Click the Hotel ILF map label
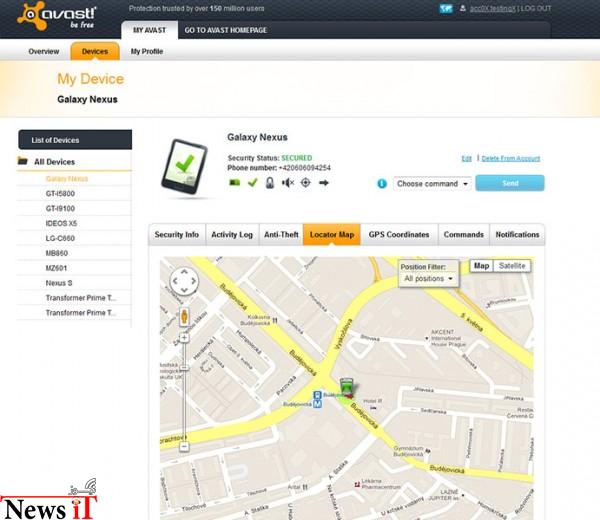The width and height of the screenshot is (600, 520). coord(372,401)
